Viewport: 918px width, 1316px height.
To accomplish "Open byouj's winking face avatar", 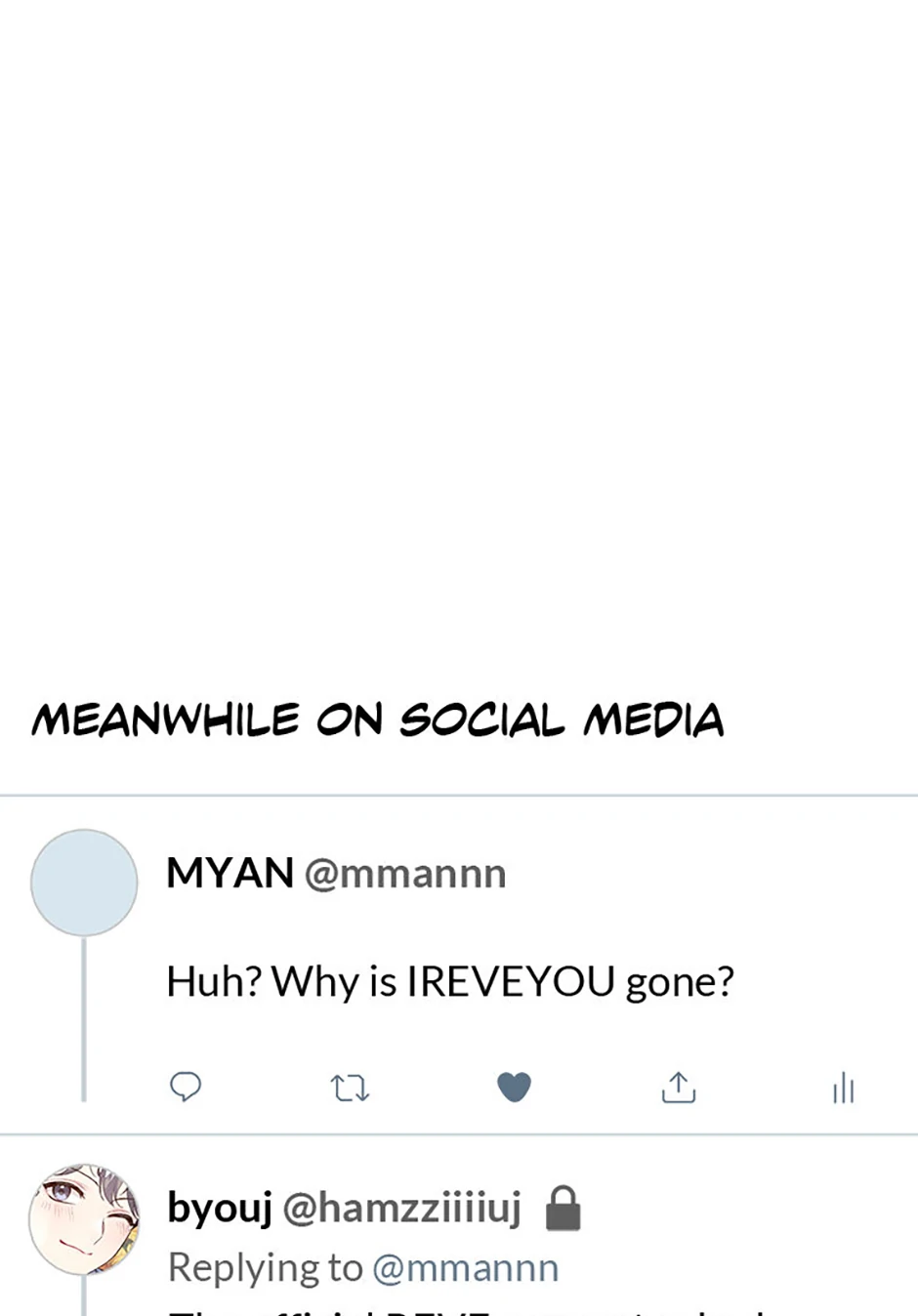I will pyautogui.click(x=84, y=1219).
